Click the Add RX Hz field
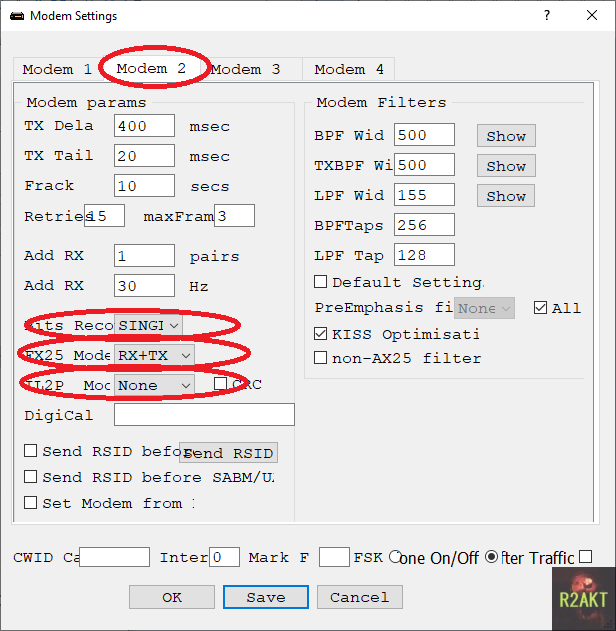 pos(144,286)
